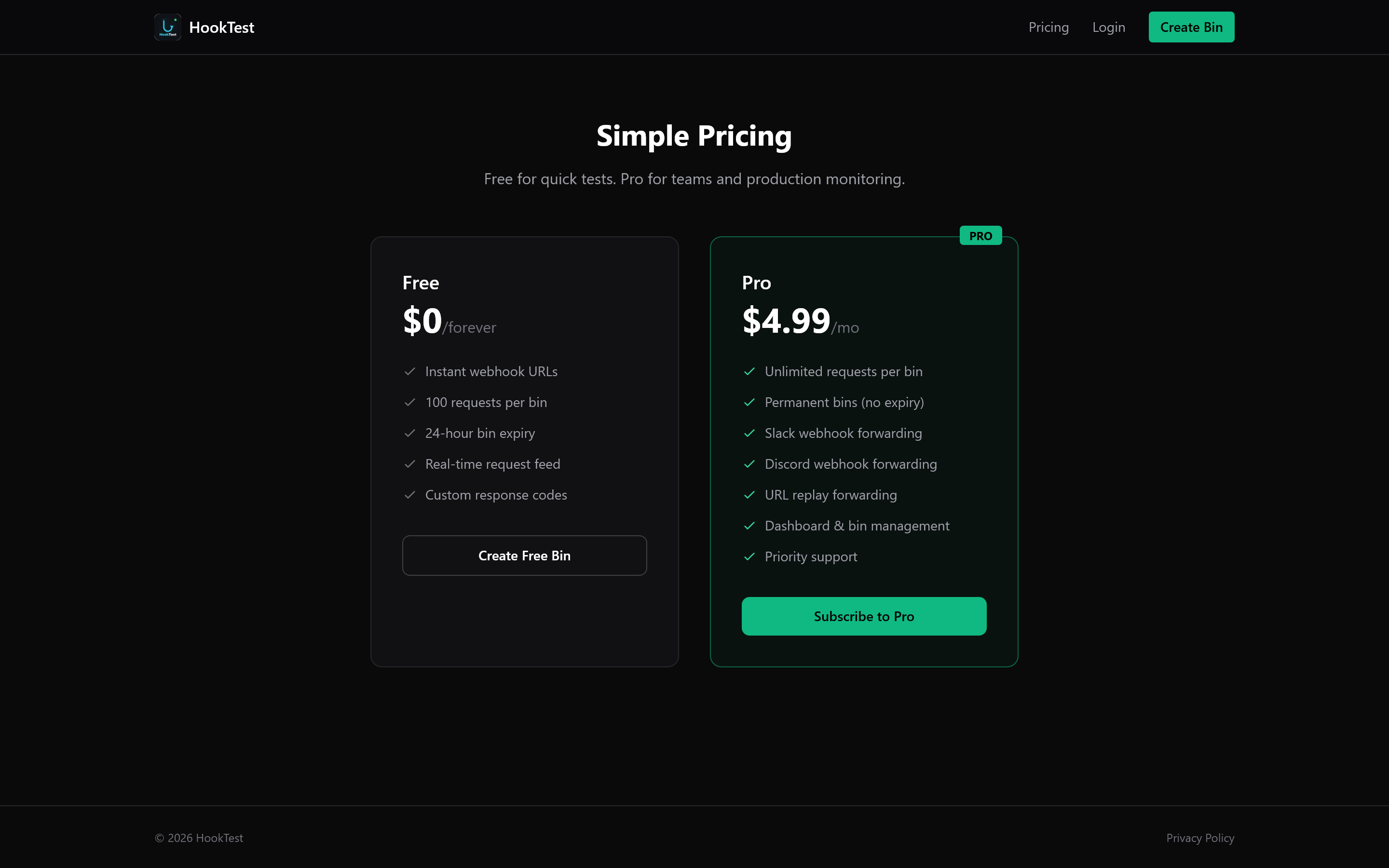Click the Create Bin button
The image size is (1389, 868).
pos(1191,27)
